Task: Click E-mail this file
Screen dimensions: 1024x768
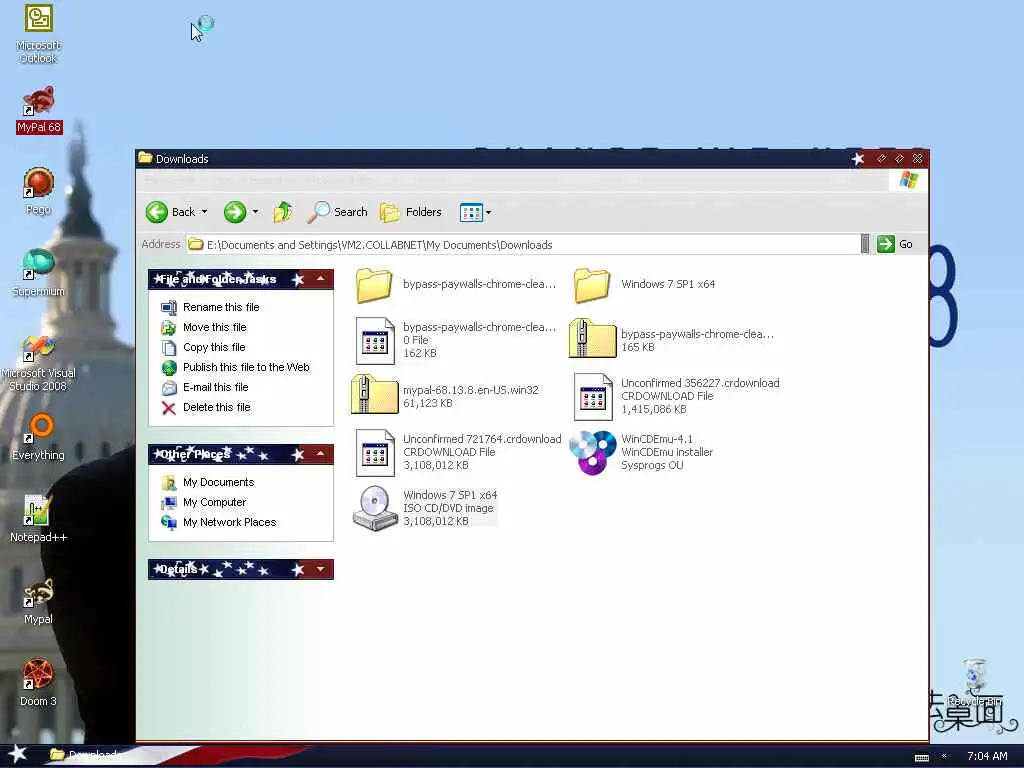Action: [x=204, y=387]
